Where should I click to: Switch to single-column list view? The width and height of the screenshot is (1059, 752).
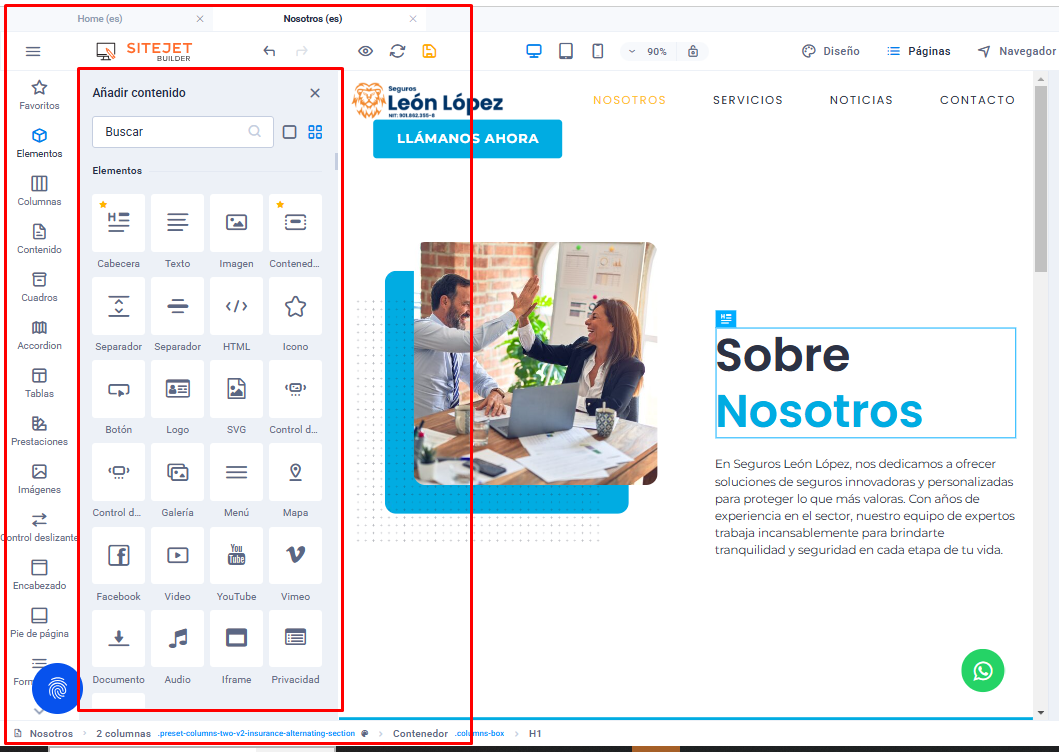pos(289,132)
